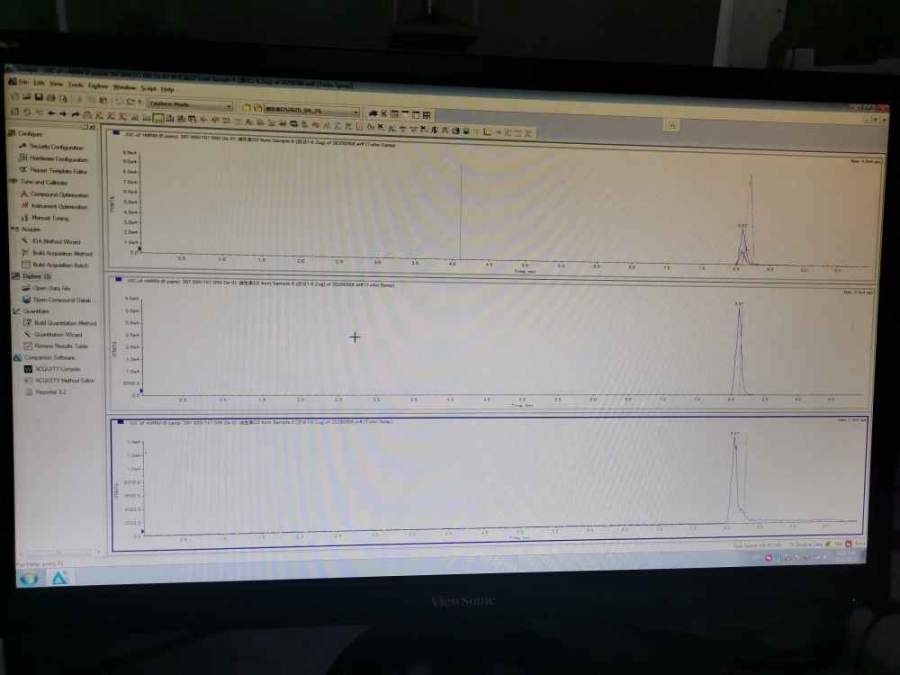The width and height of the screenshot is (900, 675).
Task: Click Build Acquisition Batch
Action: 60,265
